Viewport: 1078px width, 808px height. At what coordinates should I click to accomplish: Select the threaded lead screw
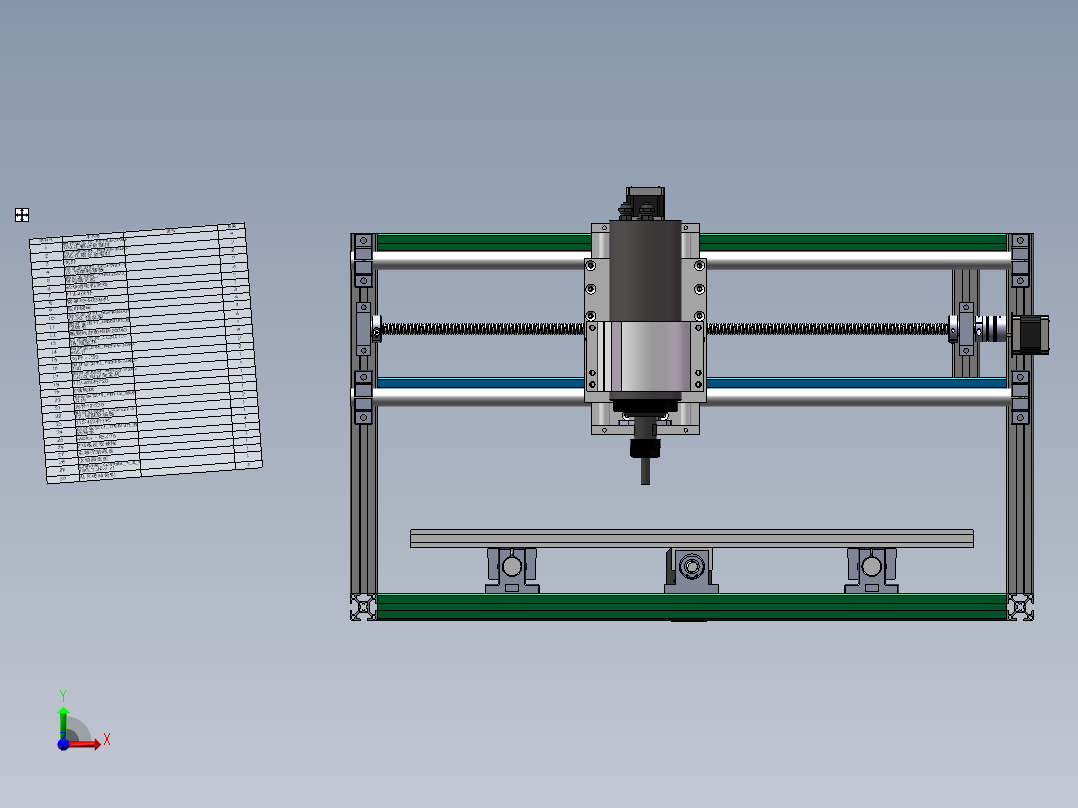(483, 329)
